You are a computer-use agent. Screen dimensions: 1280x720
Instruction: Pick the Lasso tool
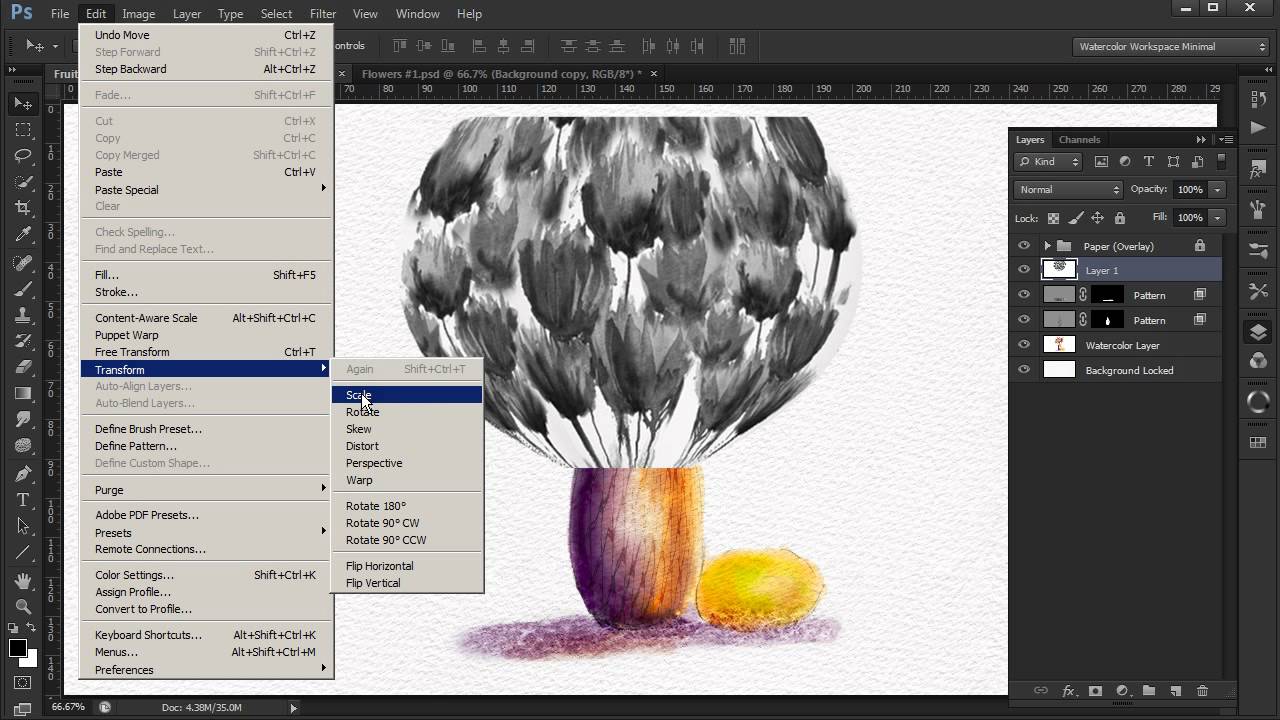coord(23,156)
